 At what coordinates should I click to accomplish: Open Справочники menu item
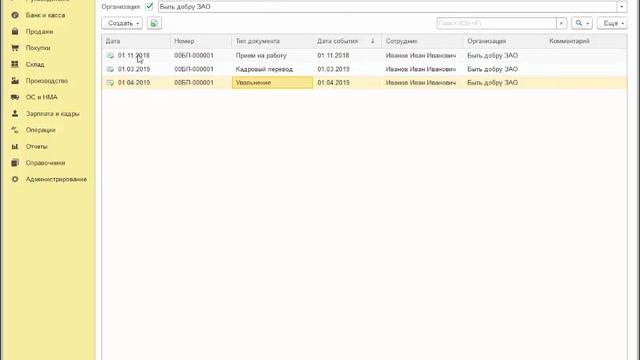tap(45, 163)
